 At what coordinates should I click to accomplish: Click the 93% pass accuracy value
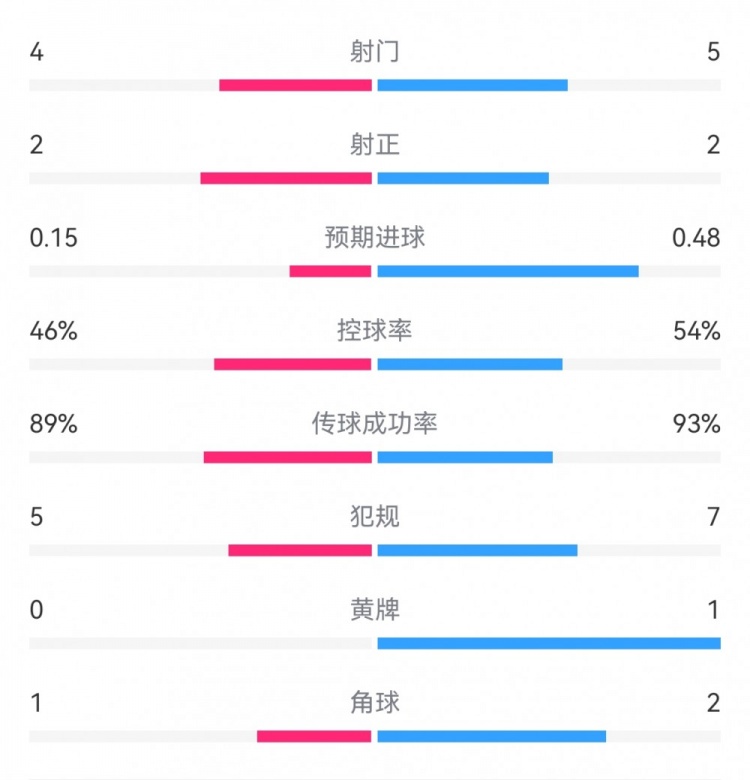697,424
